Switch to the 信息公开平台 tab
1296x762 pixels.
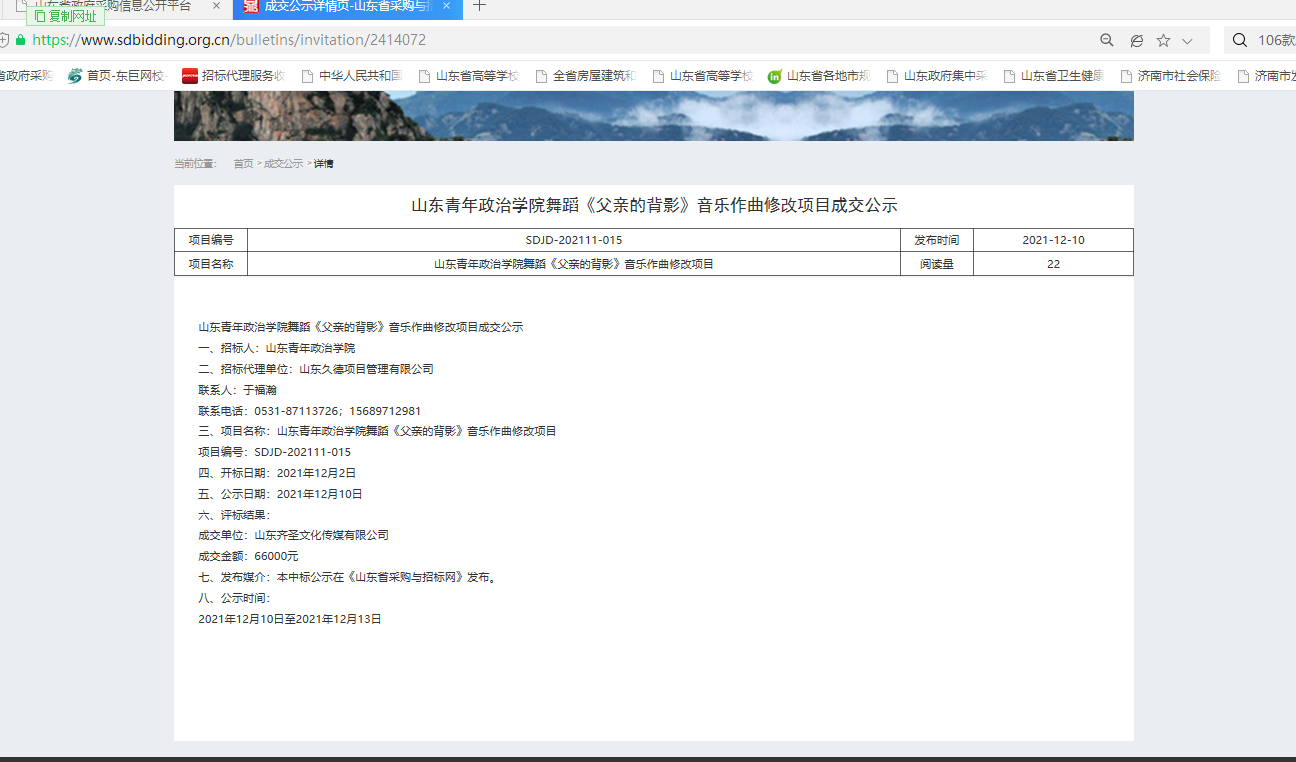[x=120, y=6]
